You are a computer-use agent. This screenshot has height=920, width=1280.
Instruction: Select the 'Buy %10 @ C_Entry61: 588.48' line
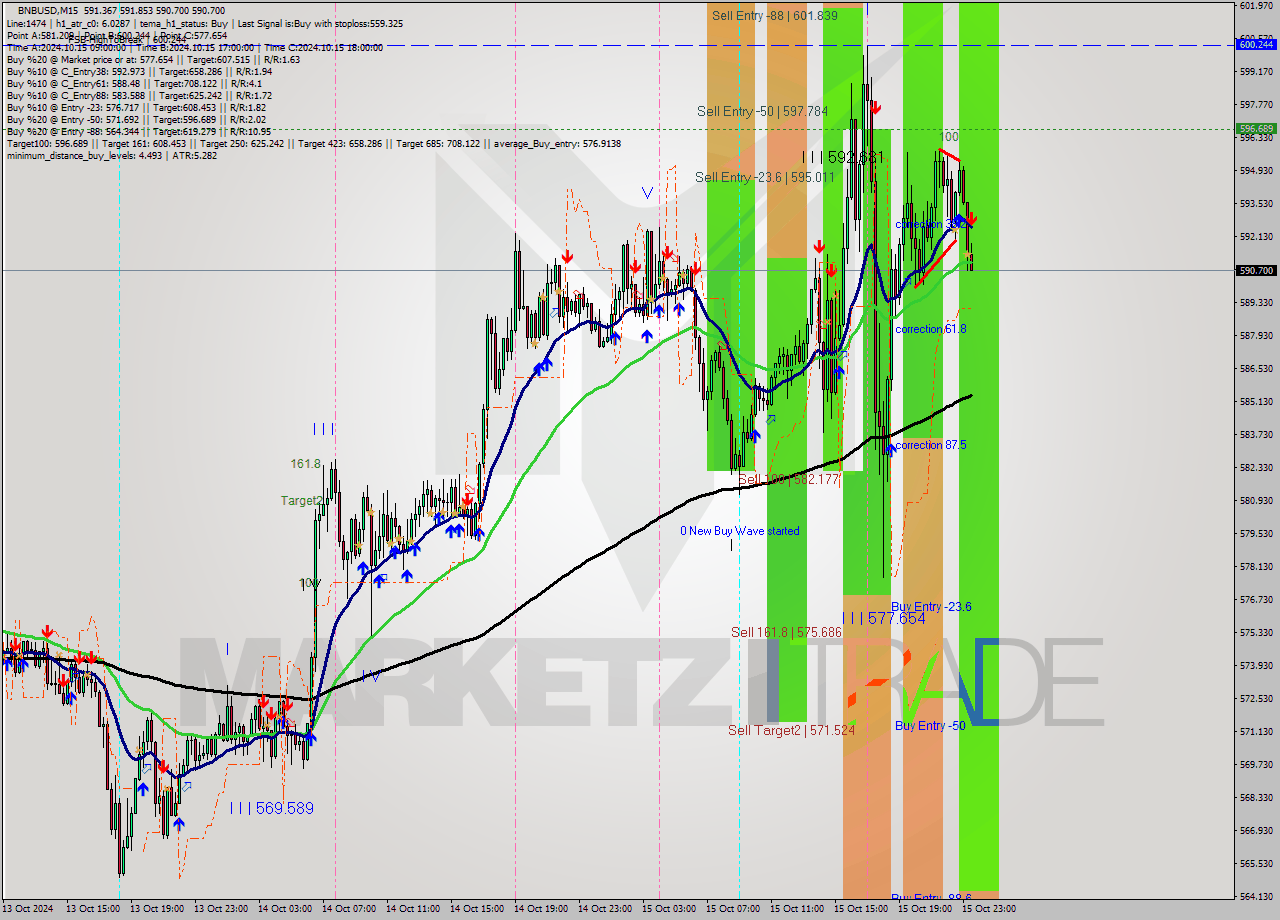click(134, 83)
